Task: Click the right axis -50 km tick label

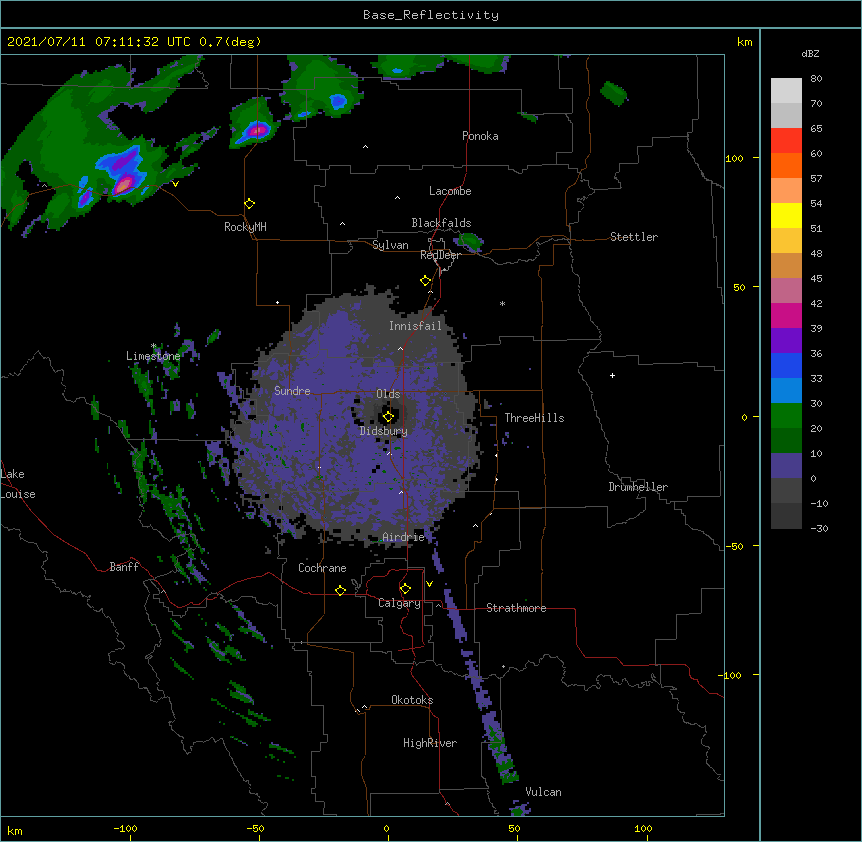Action: click(x=734, y=546)
